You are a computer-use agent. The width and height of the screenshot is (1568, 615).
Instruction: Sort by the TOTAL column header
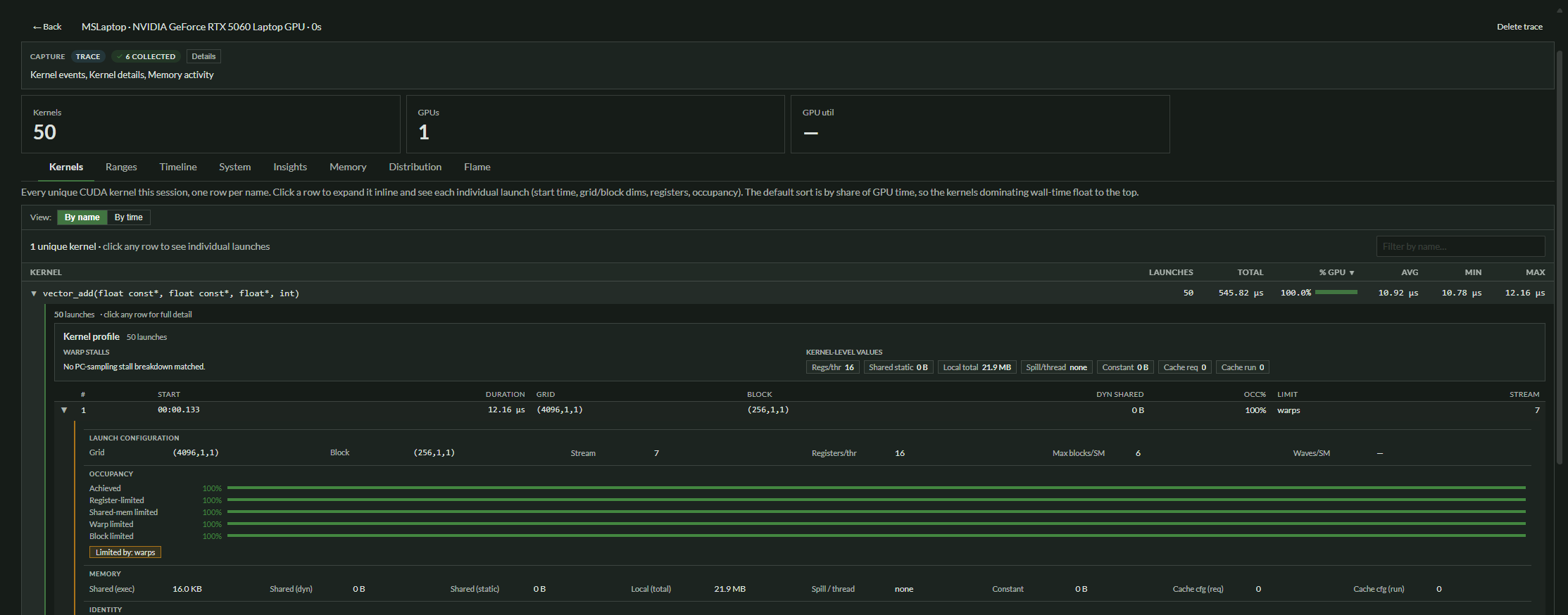(x=1250, y=272)
